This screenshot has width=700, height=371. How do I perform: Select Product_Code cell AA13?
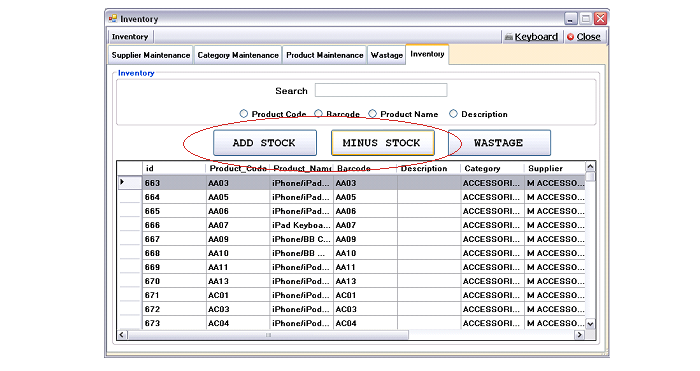(238, 281)
